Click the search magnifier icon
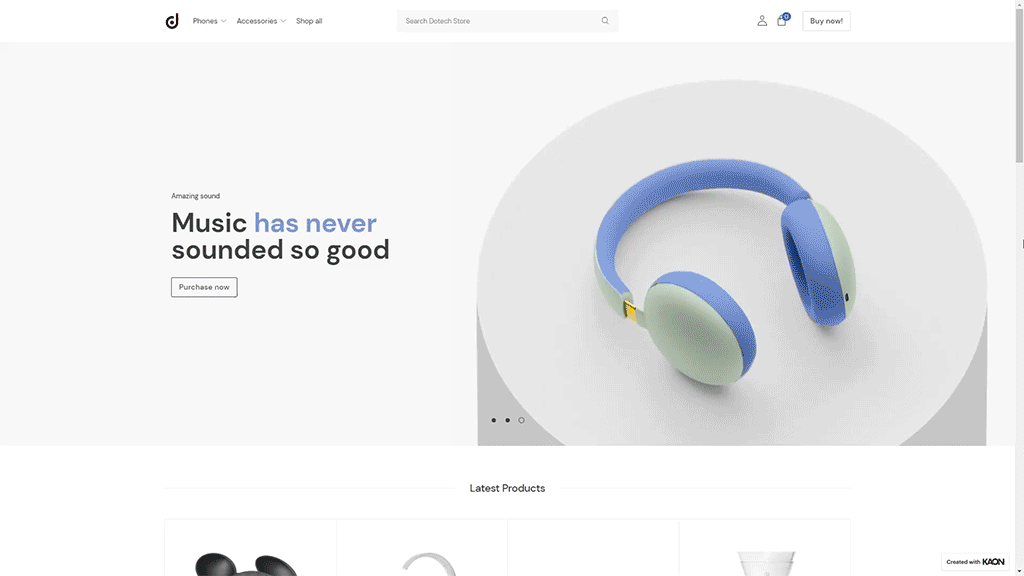The height and width of the screenshot is (576, 1024). [605, 21]
